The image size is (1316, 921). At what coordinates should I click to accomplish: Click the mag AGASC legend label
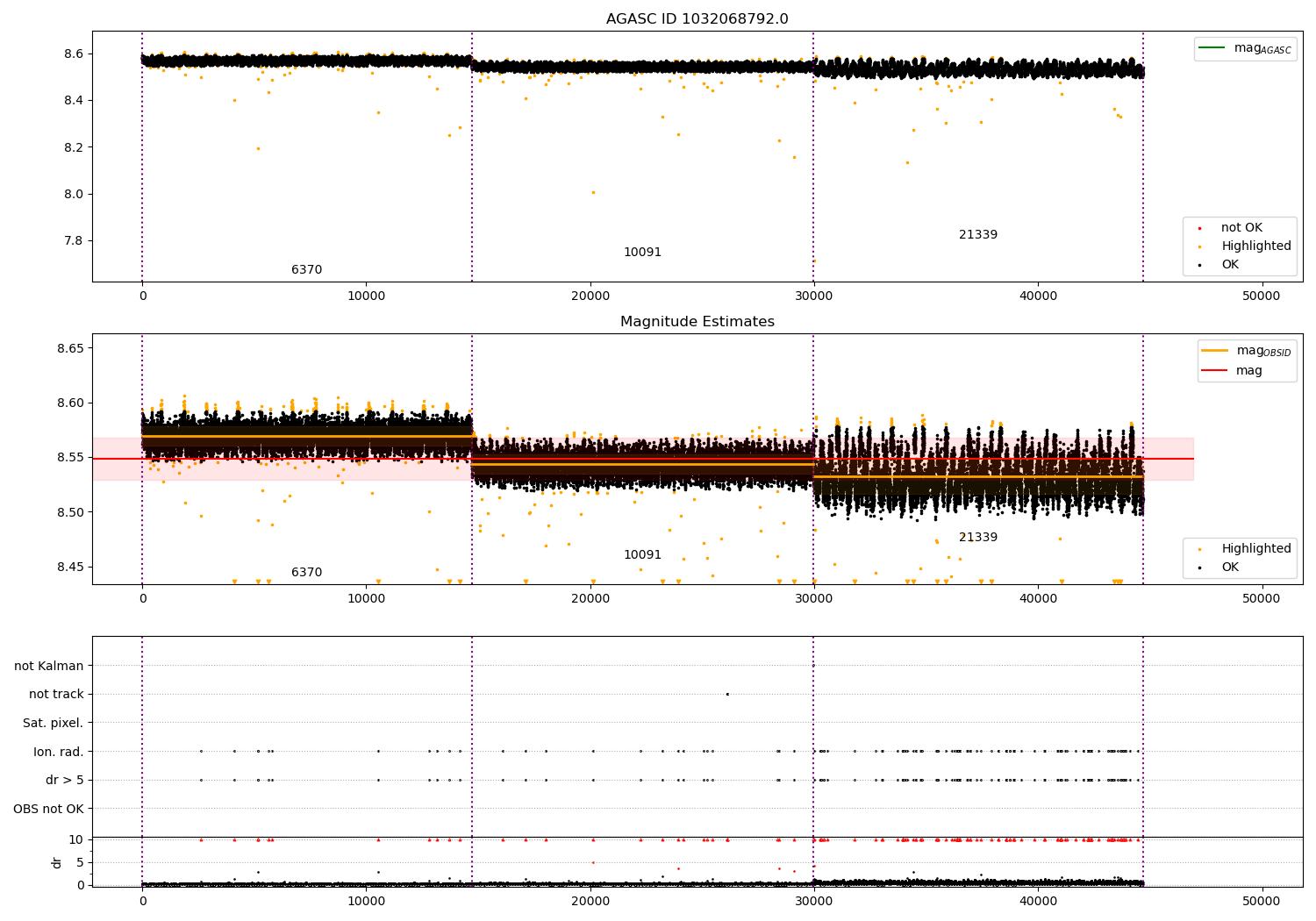point(1262,48)
